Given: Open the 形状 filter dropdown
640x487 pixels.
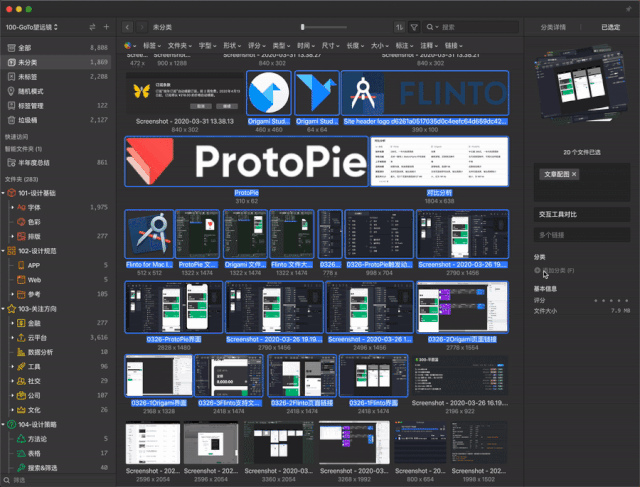Looking at the screenshot, I should tap(232, 46).
